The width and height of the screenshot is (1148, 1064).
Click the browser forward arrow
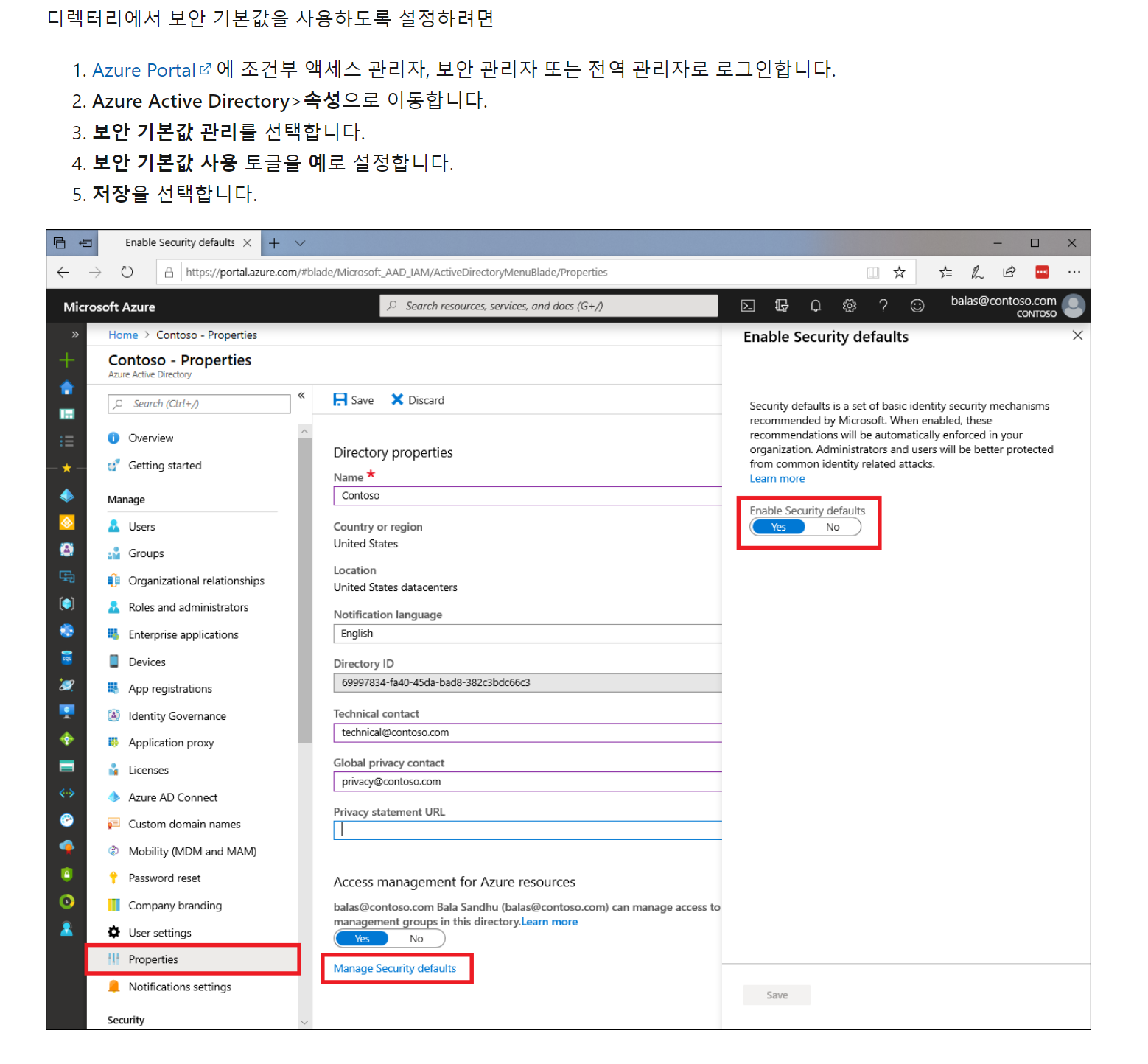pyautogui.click(x=95, y=272)
